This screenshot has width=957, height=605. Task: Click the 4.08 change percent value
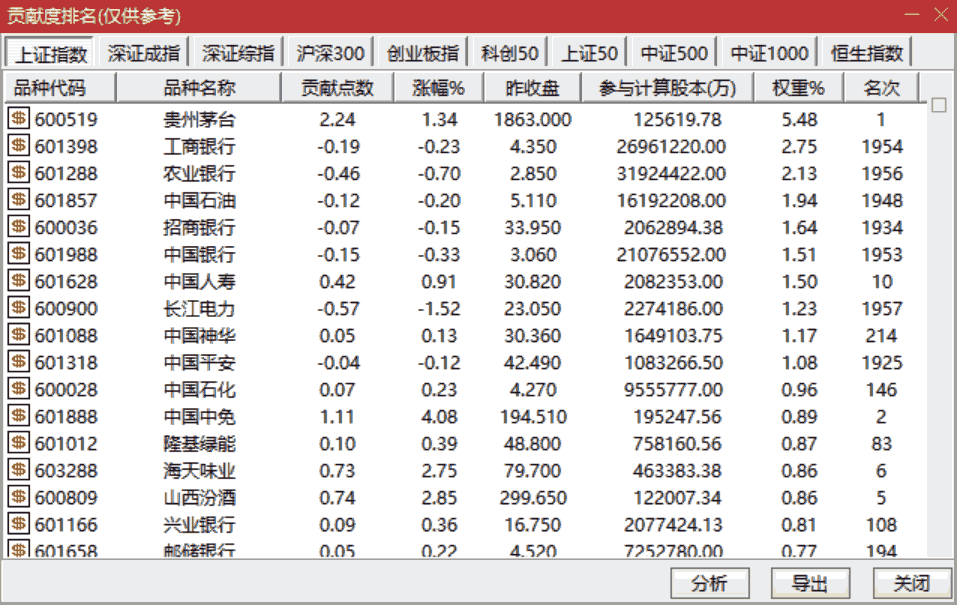pyautogui.click(x=439, y=416)
